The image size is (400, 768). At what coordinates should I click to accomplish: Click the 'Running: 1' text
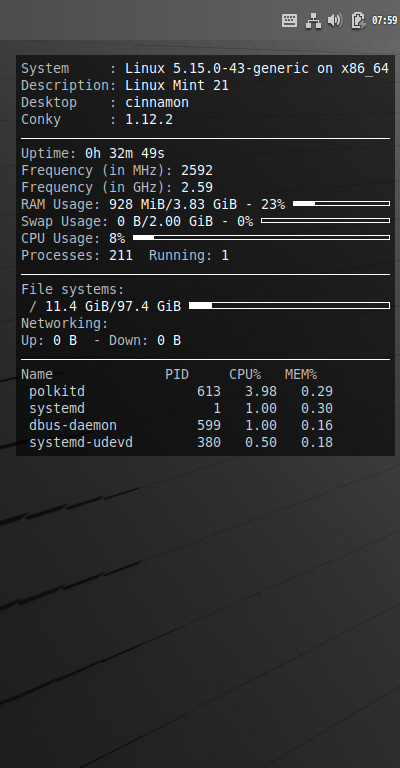tap(188, 255)
